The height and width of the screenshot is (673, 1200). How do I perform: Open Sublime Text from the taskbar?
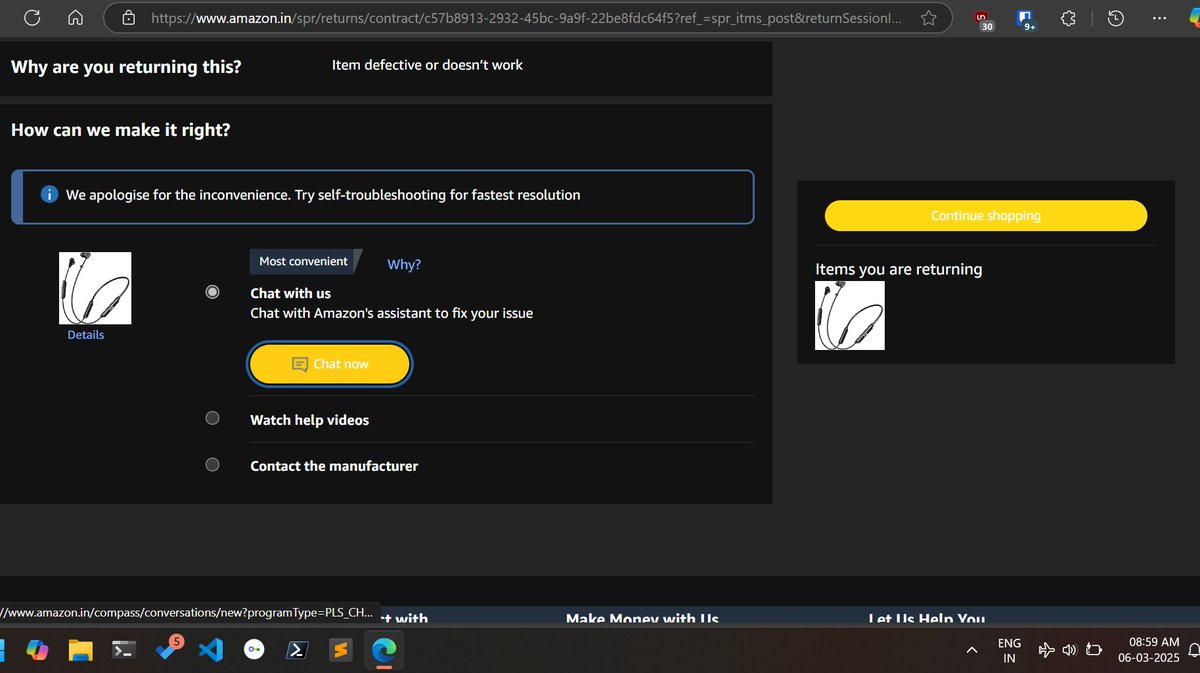click(340, 651)
